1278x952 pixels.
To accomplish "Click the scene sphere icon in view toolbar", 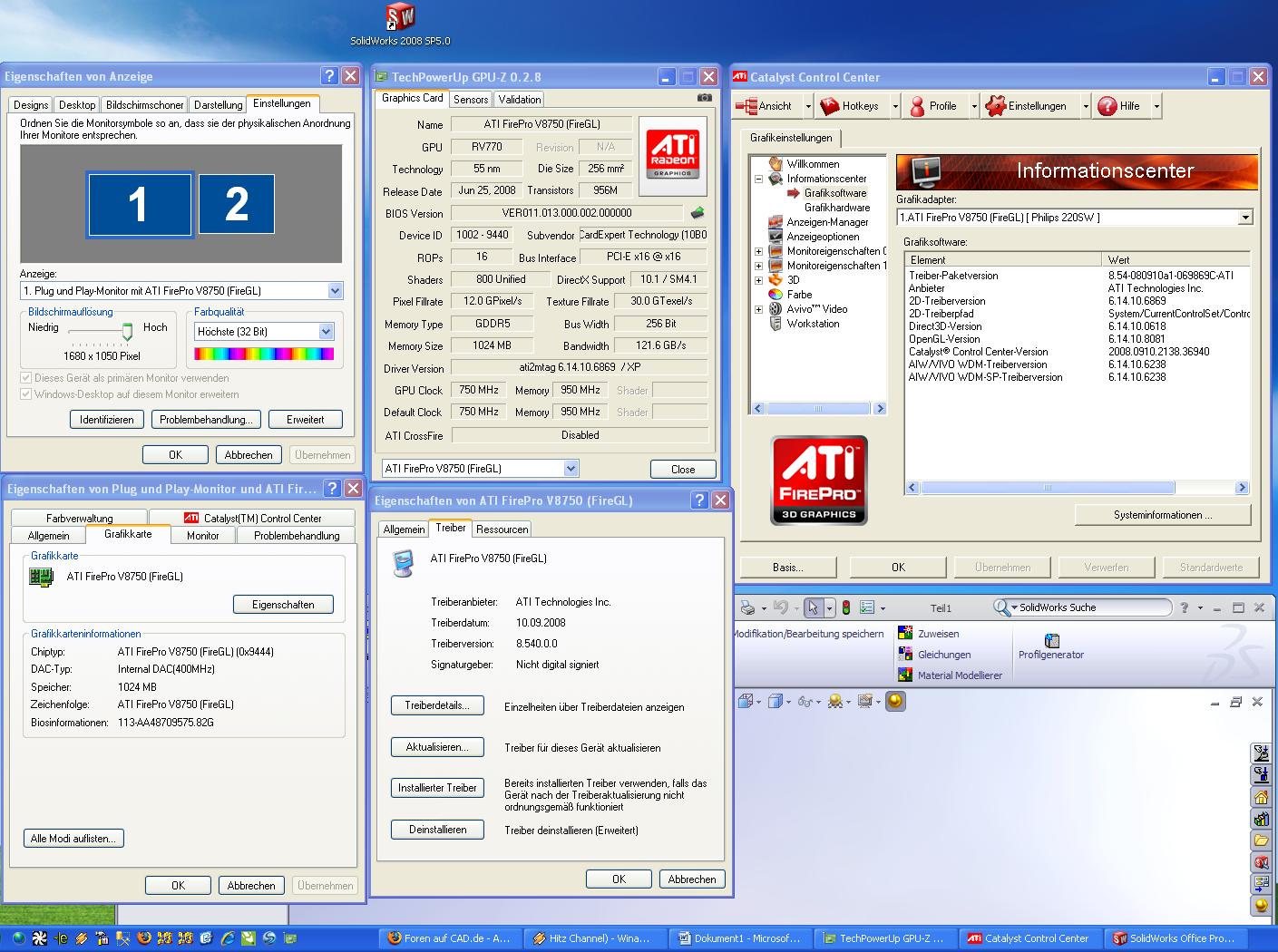I will pos(835,701).
